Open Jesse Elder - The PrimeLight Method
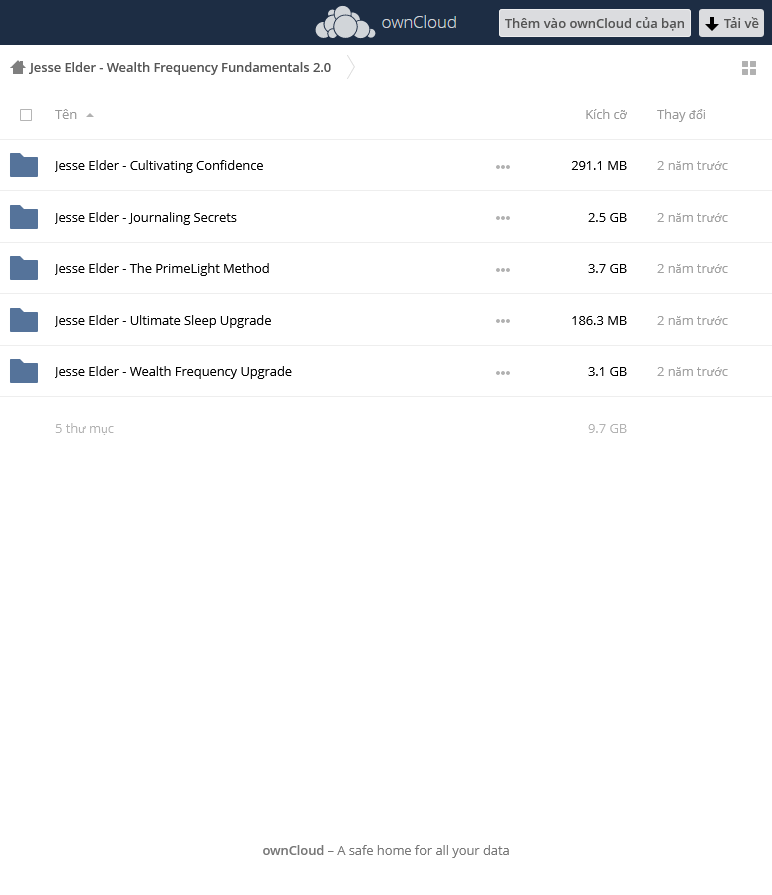Viewport: 772px width, 895px height. pos(162,268)
